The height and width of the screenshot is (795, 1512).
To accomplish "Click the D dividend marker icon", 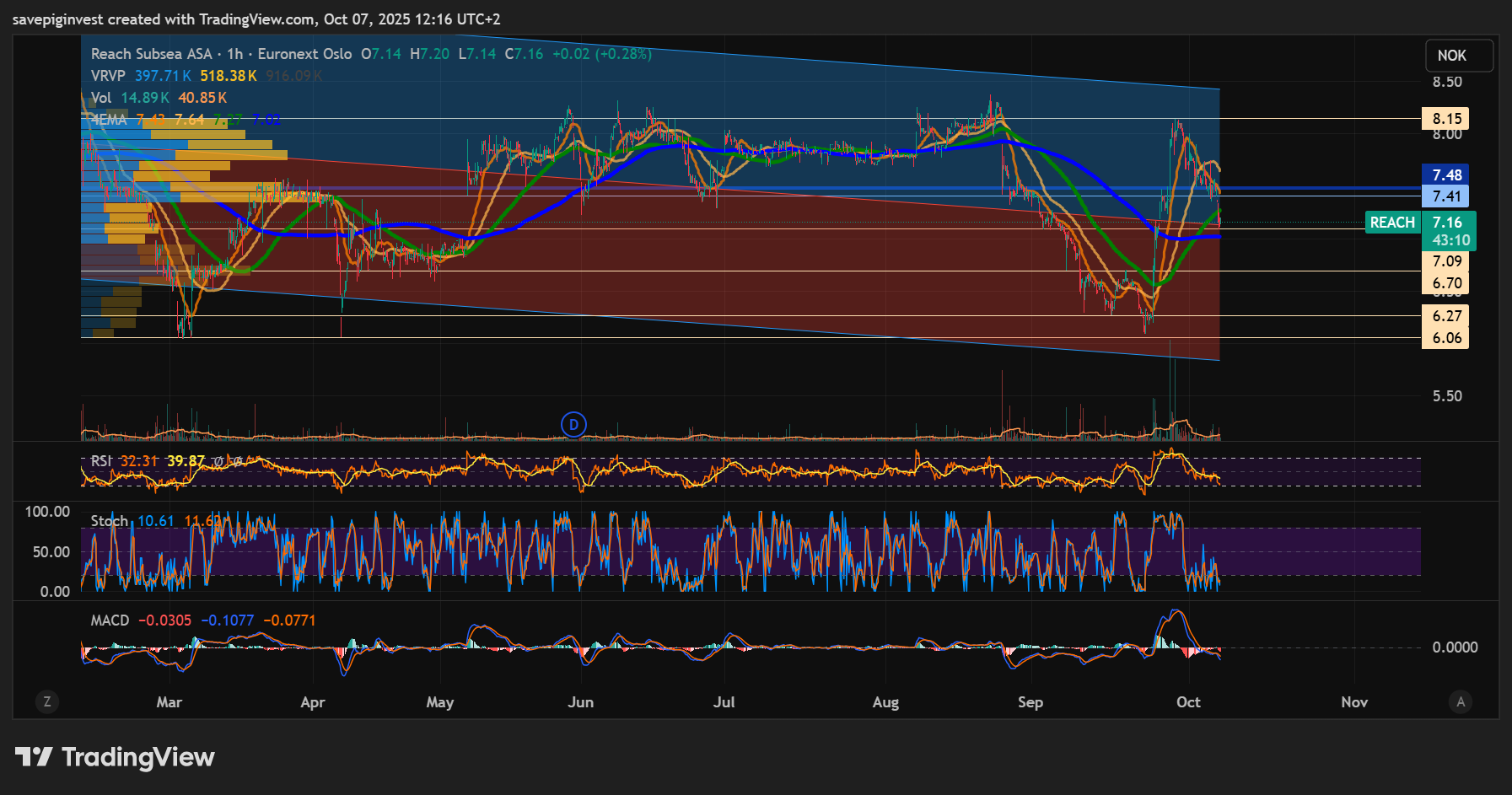I will [573, 424].
